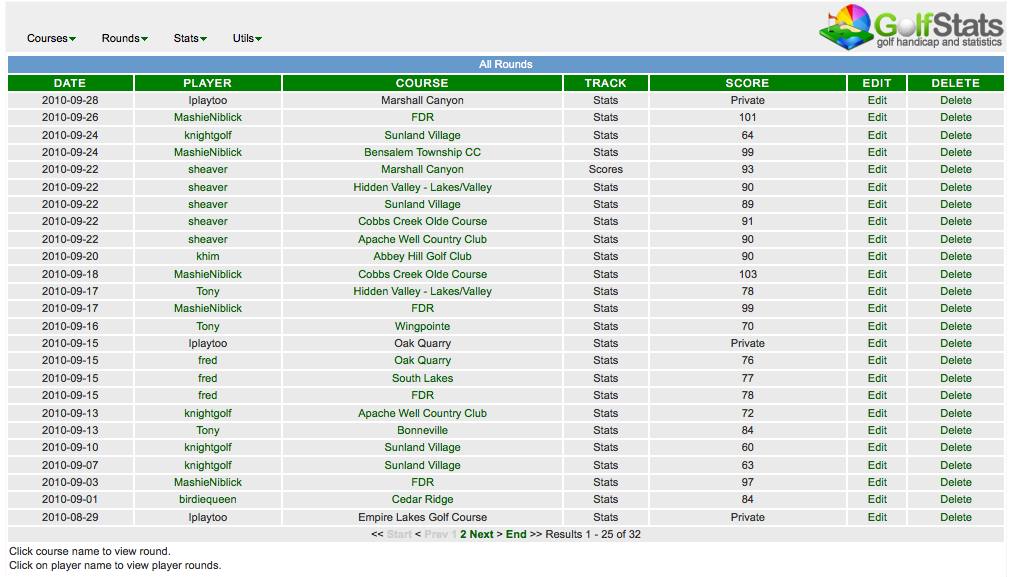Screen dimensions: 1009x577
Task: Open Sunland Village round on 2010-09-10
Action: coord(422,448)
